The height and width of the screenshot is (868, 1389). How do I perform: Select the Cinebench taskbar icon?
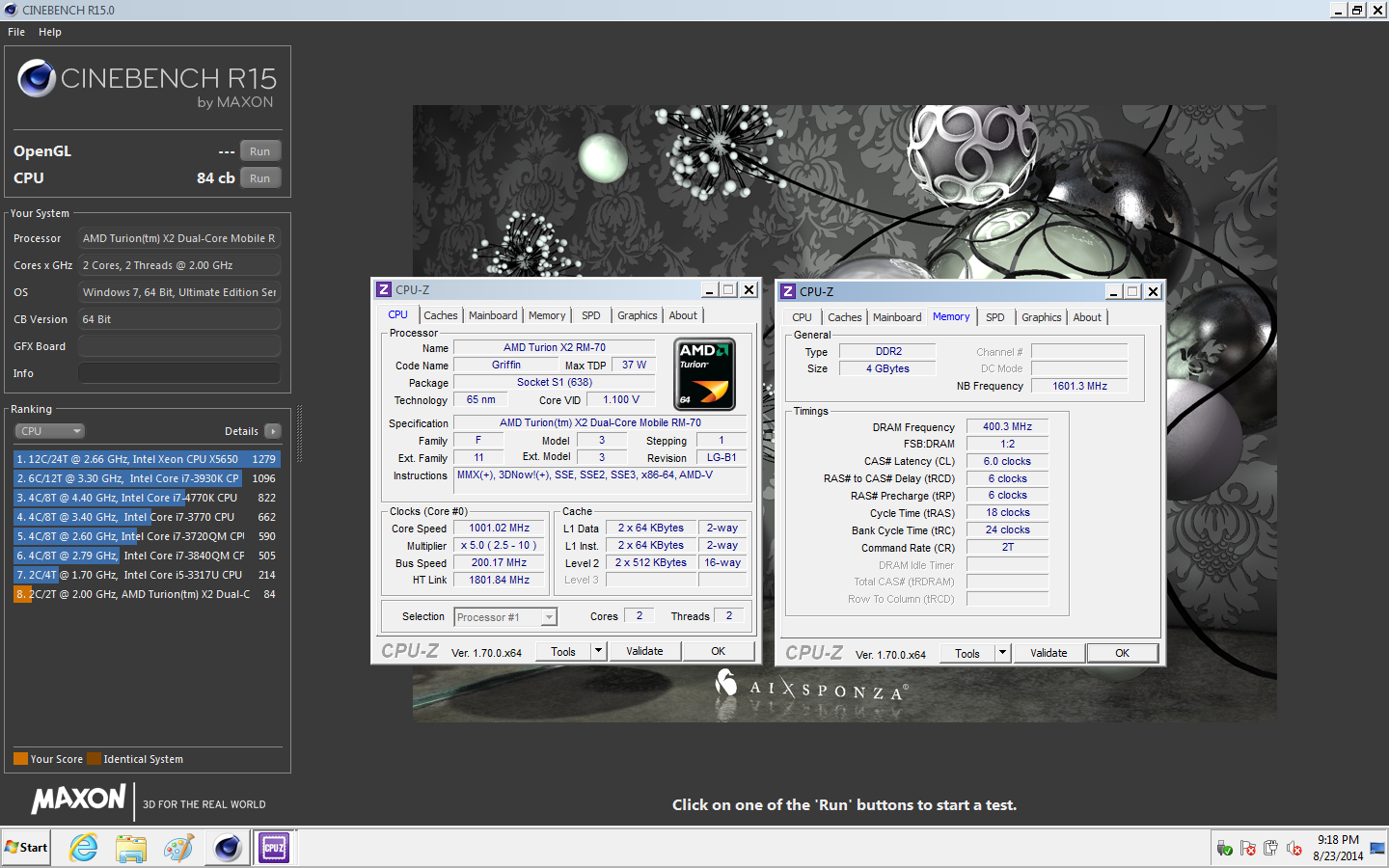(x=228, y=848)
